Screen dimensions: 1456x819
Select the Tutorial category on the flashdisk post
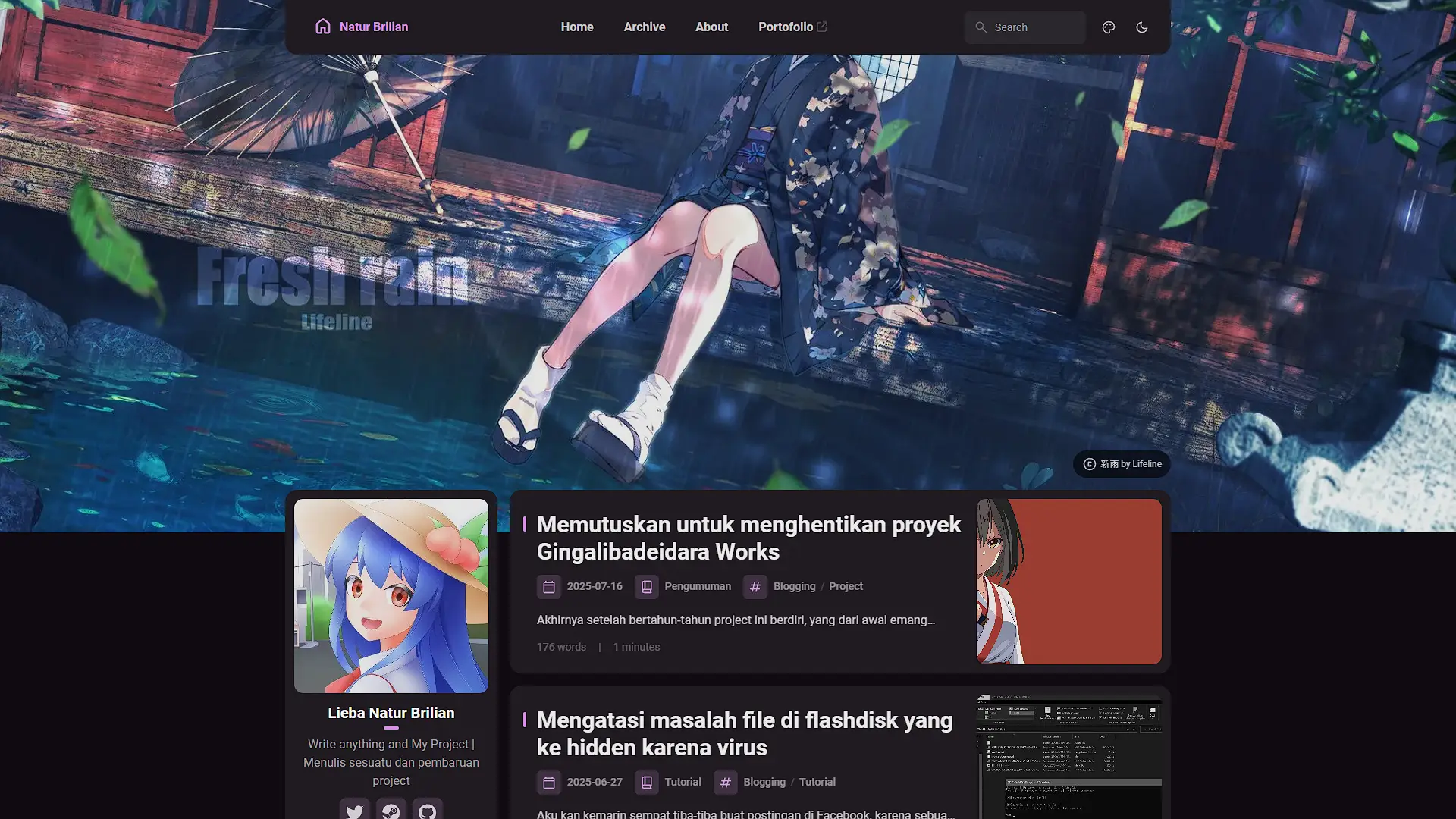[683, 783]
